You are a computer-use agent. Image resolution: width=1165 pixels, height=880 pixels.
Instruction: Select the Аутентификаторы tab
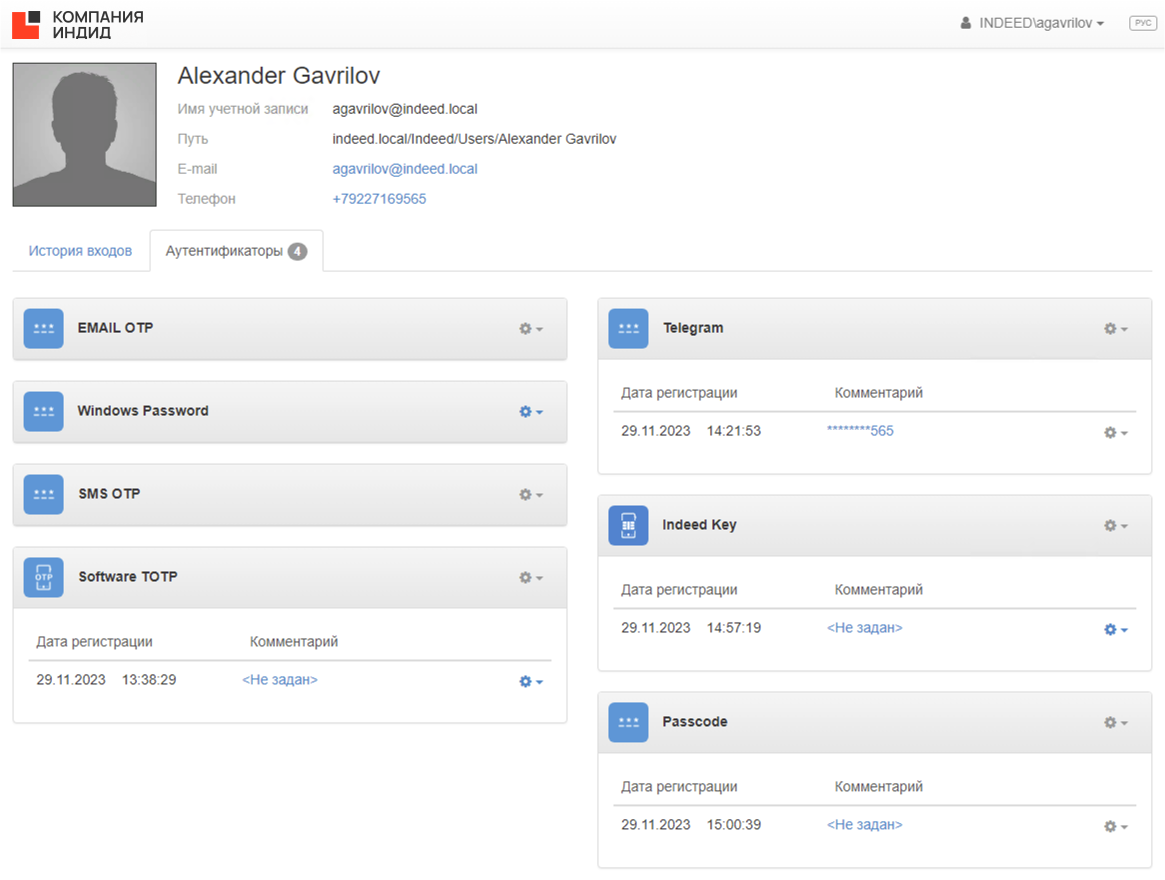point(236,251)
